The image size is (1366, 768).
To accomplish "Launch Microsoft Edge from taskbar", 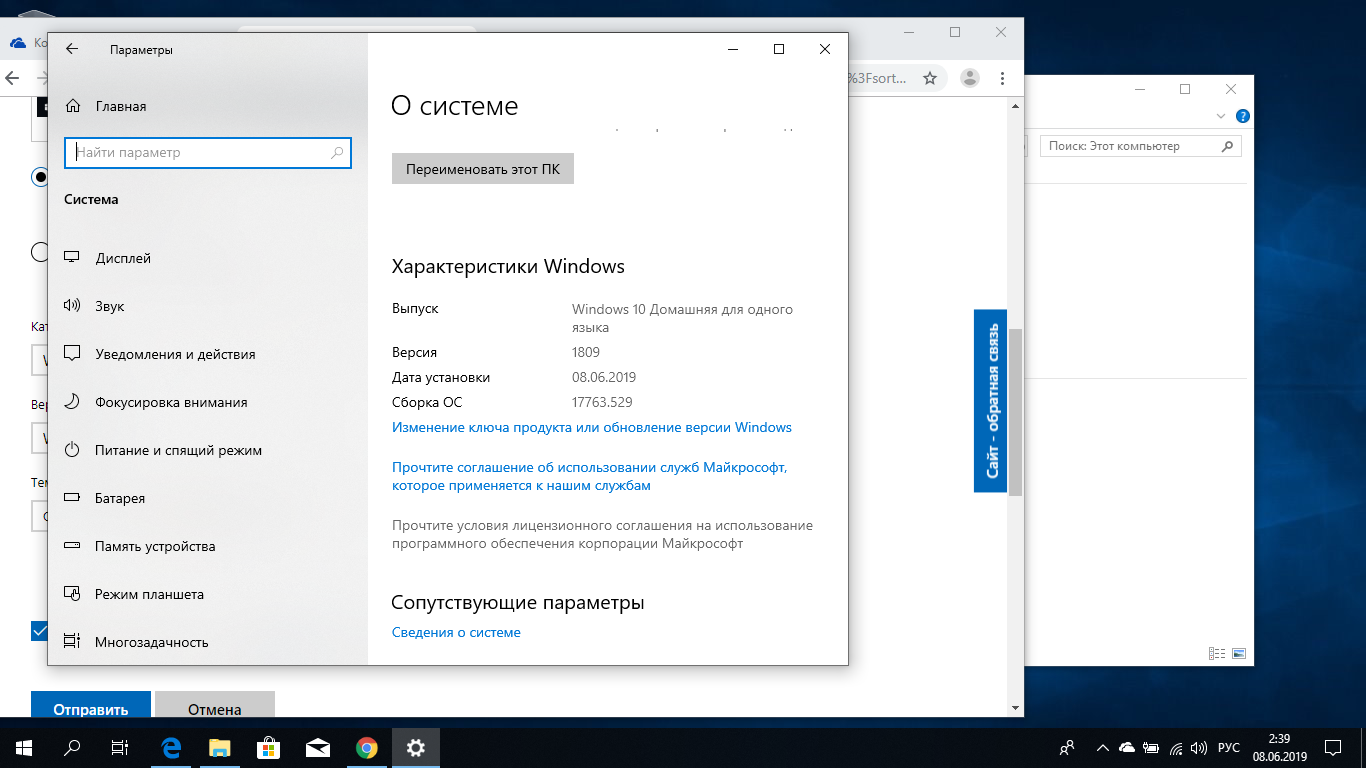I will point(171,747).
